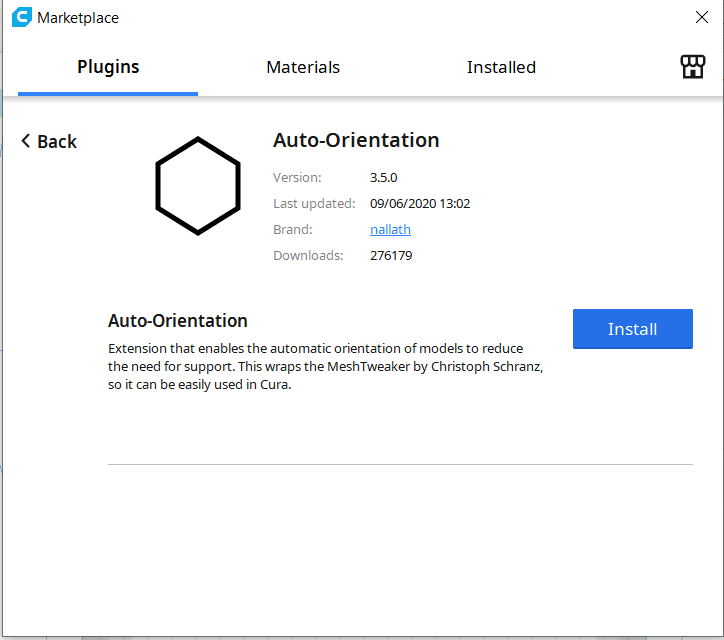Screen dimensions: 724x640
Task: Click the Auto-Orientation title heading
Action: [x=356, y=140]
